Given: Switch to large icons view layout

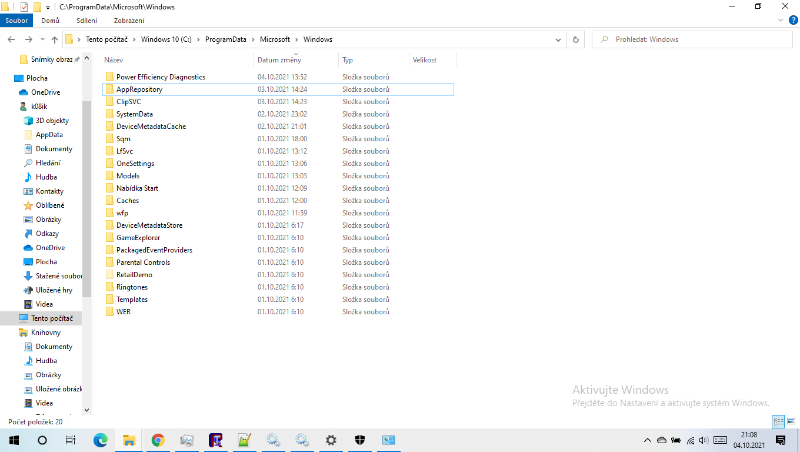Looking at the screenshot, I should coord(791,421).
